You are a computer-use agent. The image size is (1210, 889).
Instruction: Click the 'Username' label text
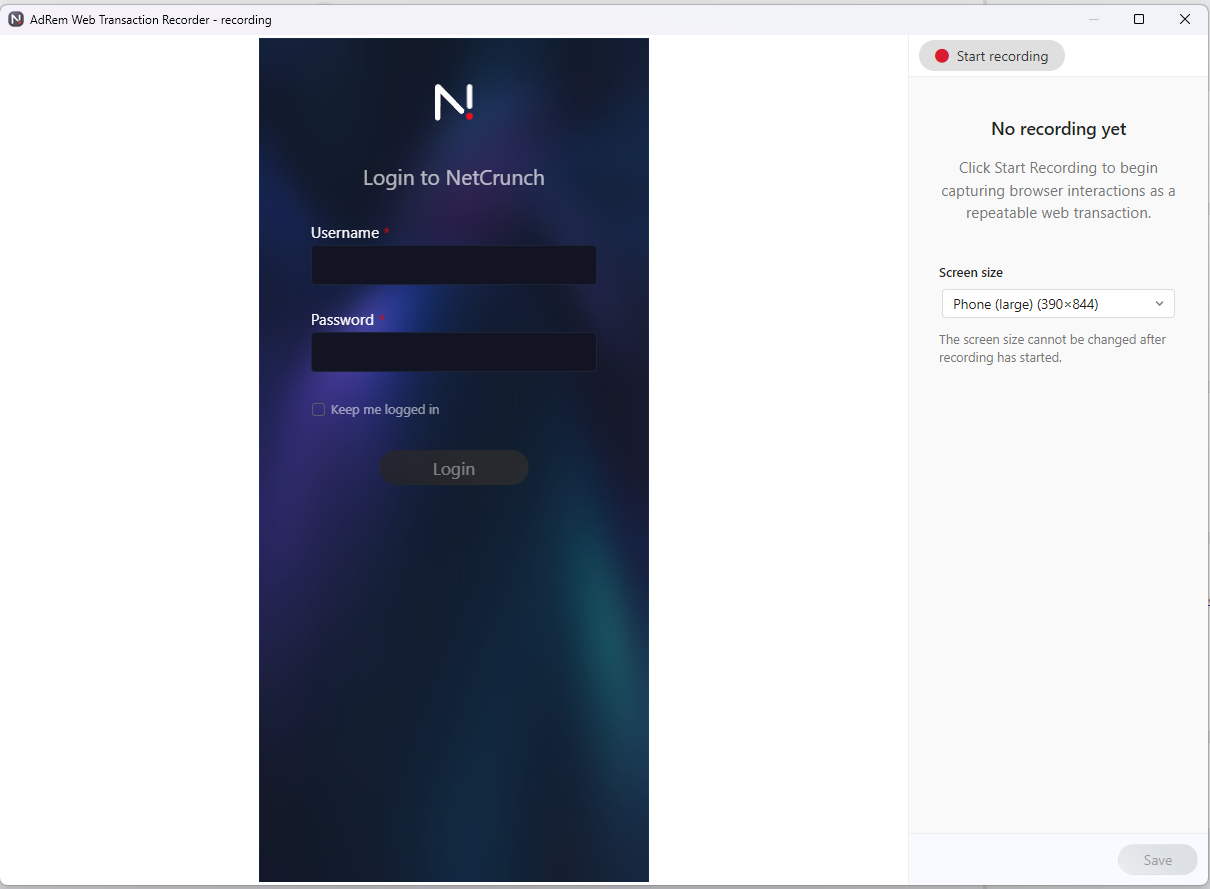345,233
